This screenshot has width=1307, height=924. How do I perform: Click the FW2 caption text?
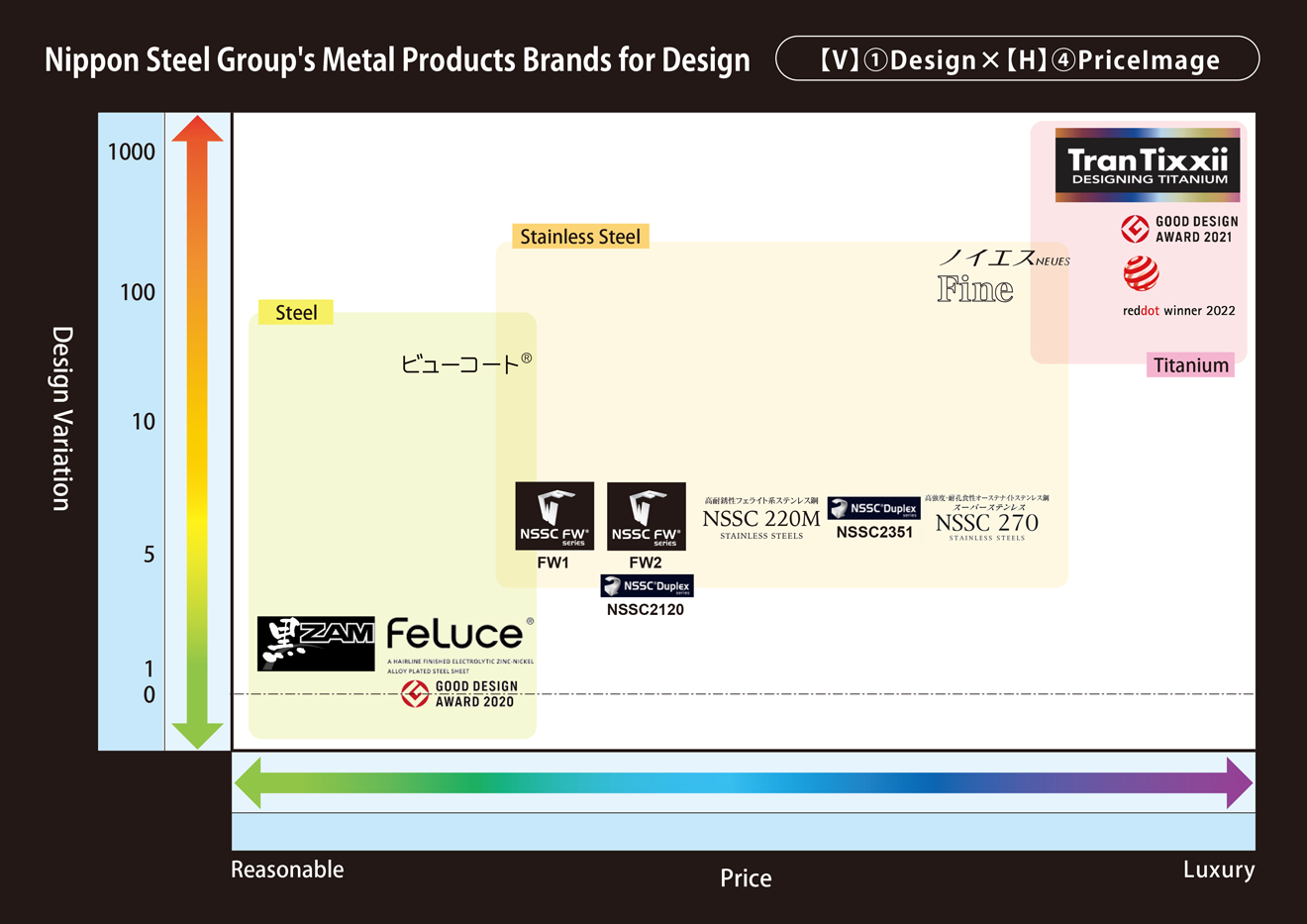pyautogui.click(x=646, y=563)
